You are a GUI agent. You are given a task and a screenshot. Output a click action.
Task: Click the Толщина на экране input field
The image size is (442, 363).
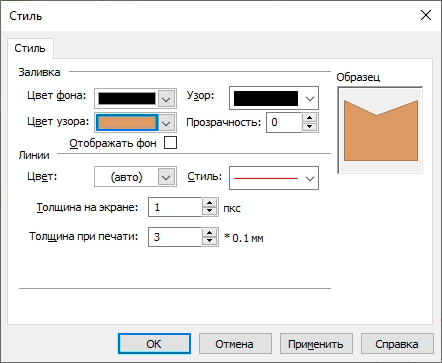pos(175,207)
